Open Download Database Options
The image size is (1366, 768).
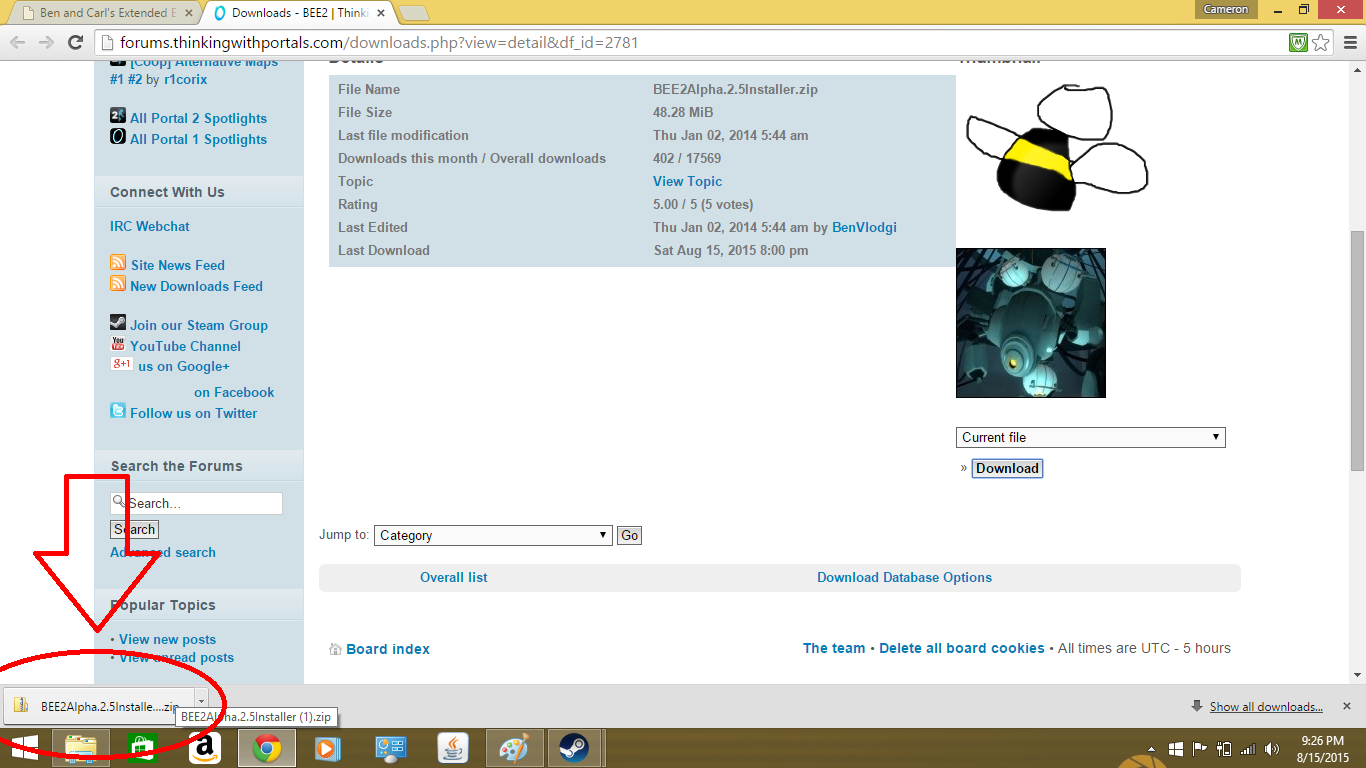pos(905,577)
